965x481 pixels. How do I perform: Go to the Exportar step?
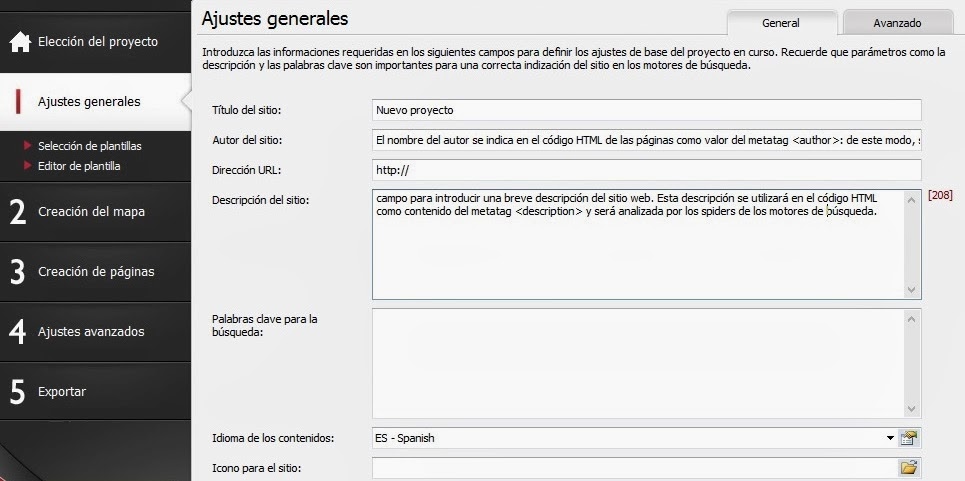coord(95,392)
